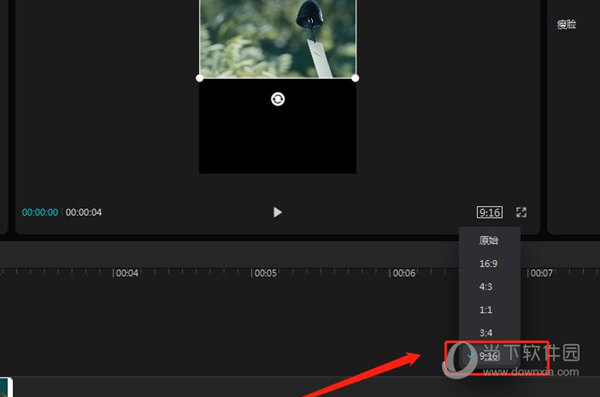The height and width of the screenshot is (397, 600).
Task: Click the total duration 00:00:04 label
Action: [x=84, y=212]
